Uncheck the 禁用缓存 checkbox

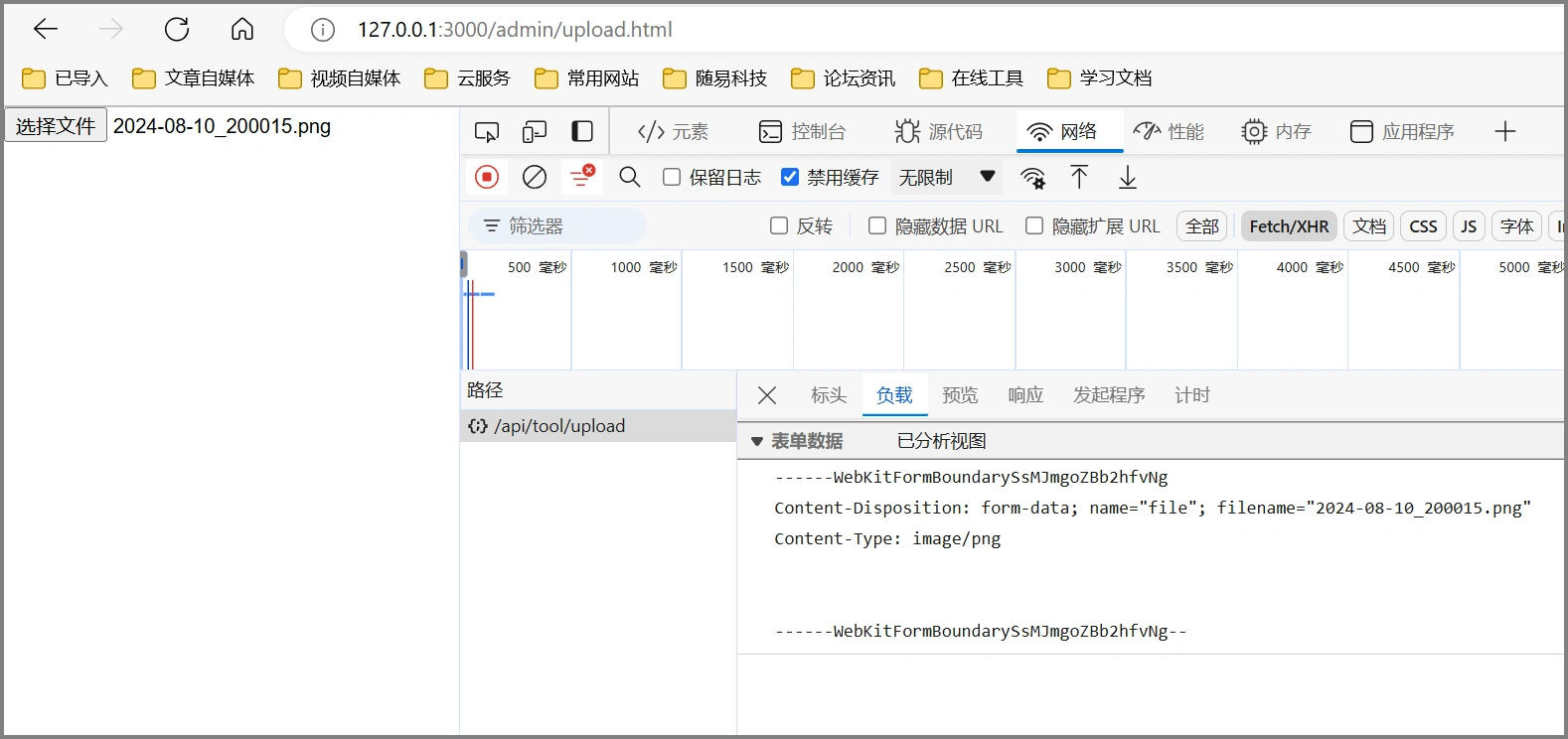click(x=790, y=177)
